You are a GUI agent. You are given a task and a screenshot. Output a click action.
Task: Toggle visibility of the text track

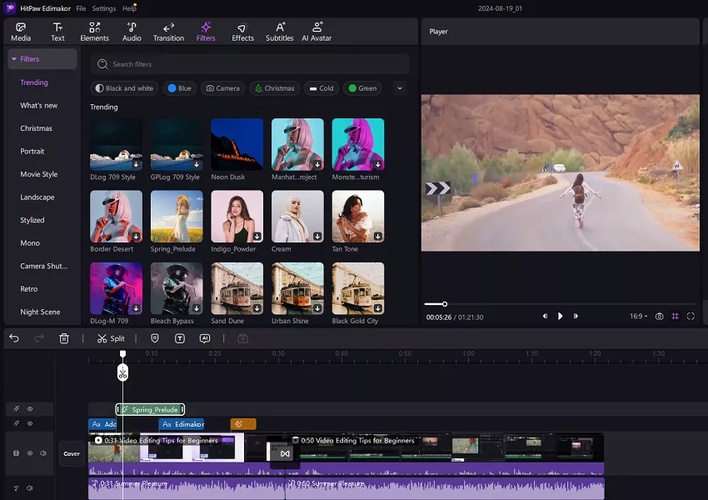[30, 424]
